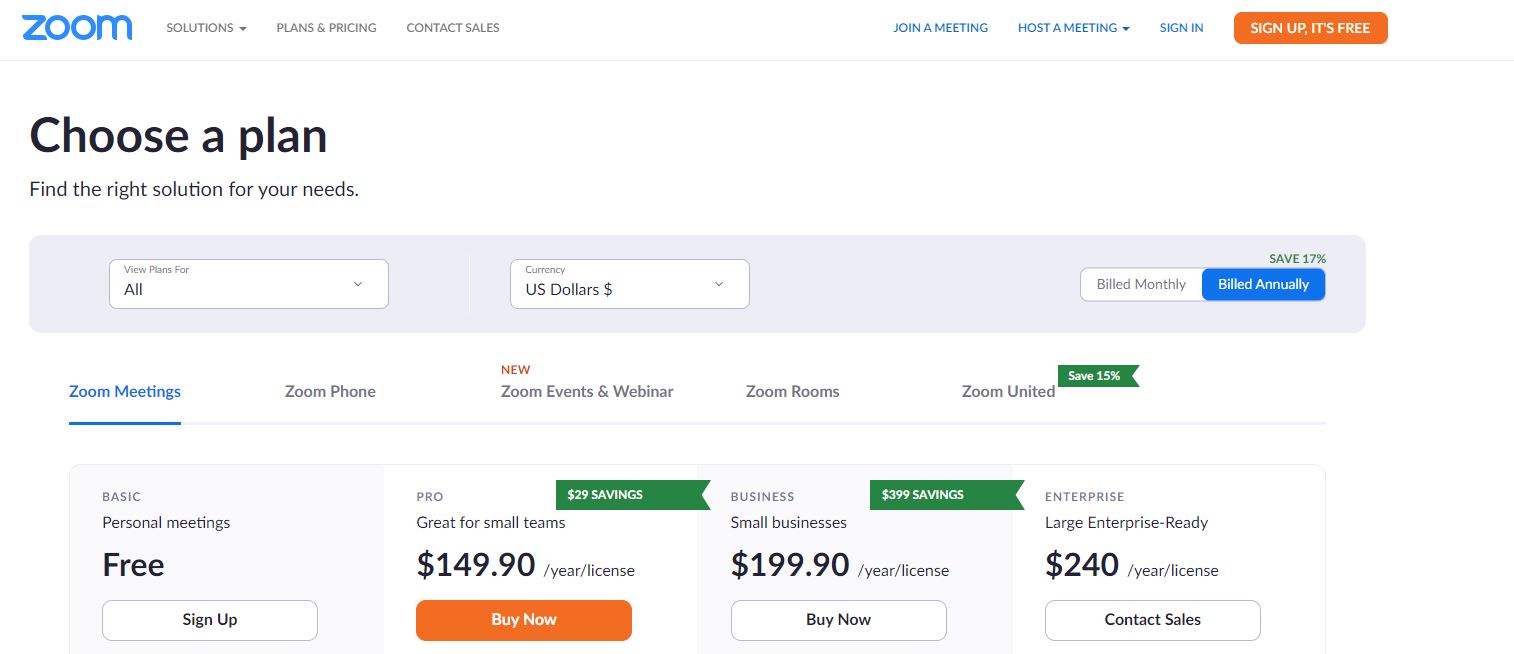Image resolution: width=1514 pixels, height=654 pixels.
Task: Click the 'BUSINESS' plan label
Action: click(x=763, y=496)
